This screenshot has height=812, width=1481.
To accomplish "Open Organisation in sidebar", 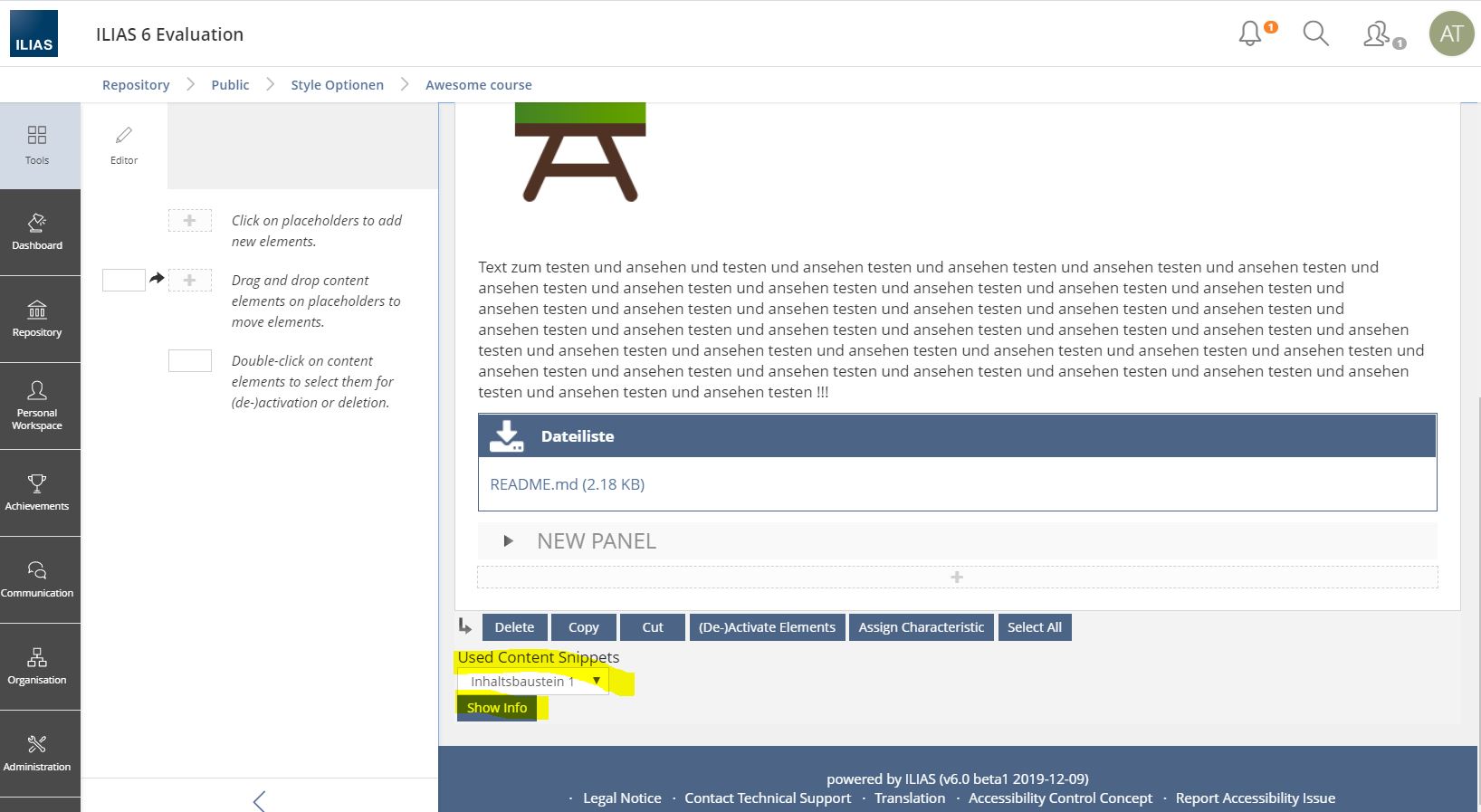I will pyautogui.click(x=37, y=666).
